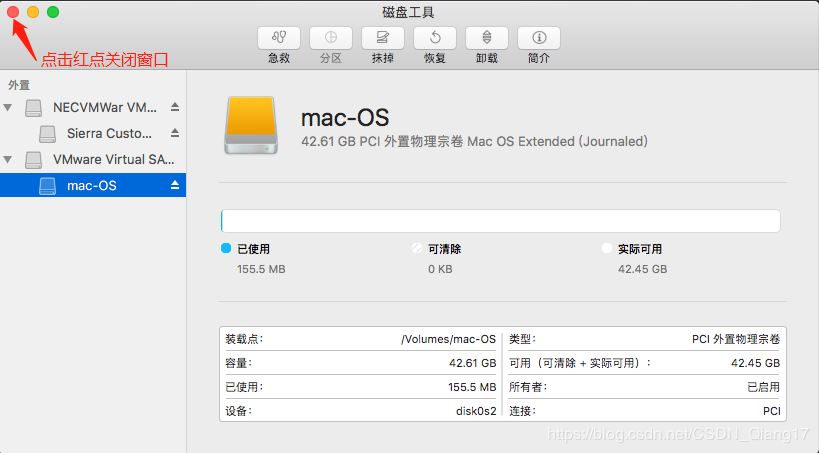Image resolution: width=819 pixels, height=453 pixels.
Task: Click the disk usage bar
Action: coord(500,221)
